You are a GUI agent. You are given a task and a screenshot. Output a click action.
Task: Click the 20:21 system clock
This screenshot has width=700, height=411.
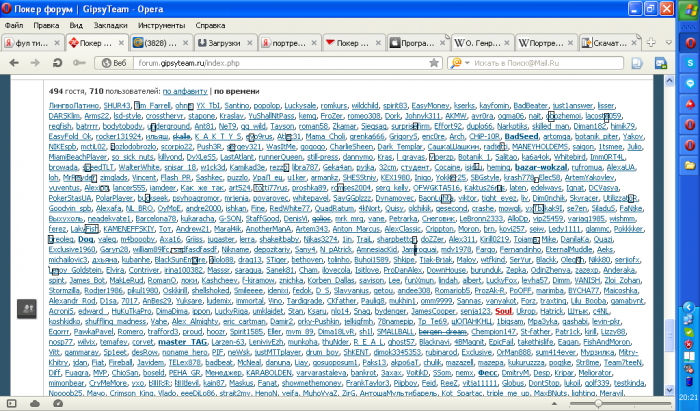click(688, 397)
